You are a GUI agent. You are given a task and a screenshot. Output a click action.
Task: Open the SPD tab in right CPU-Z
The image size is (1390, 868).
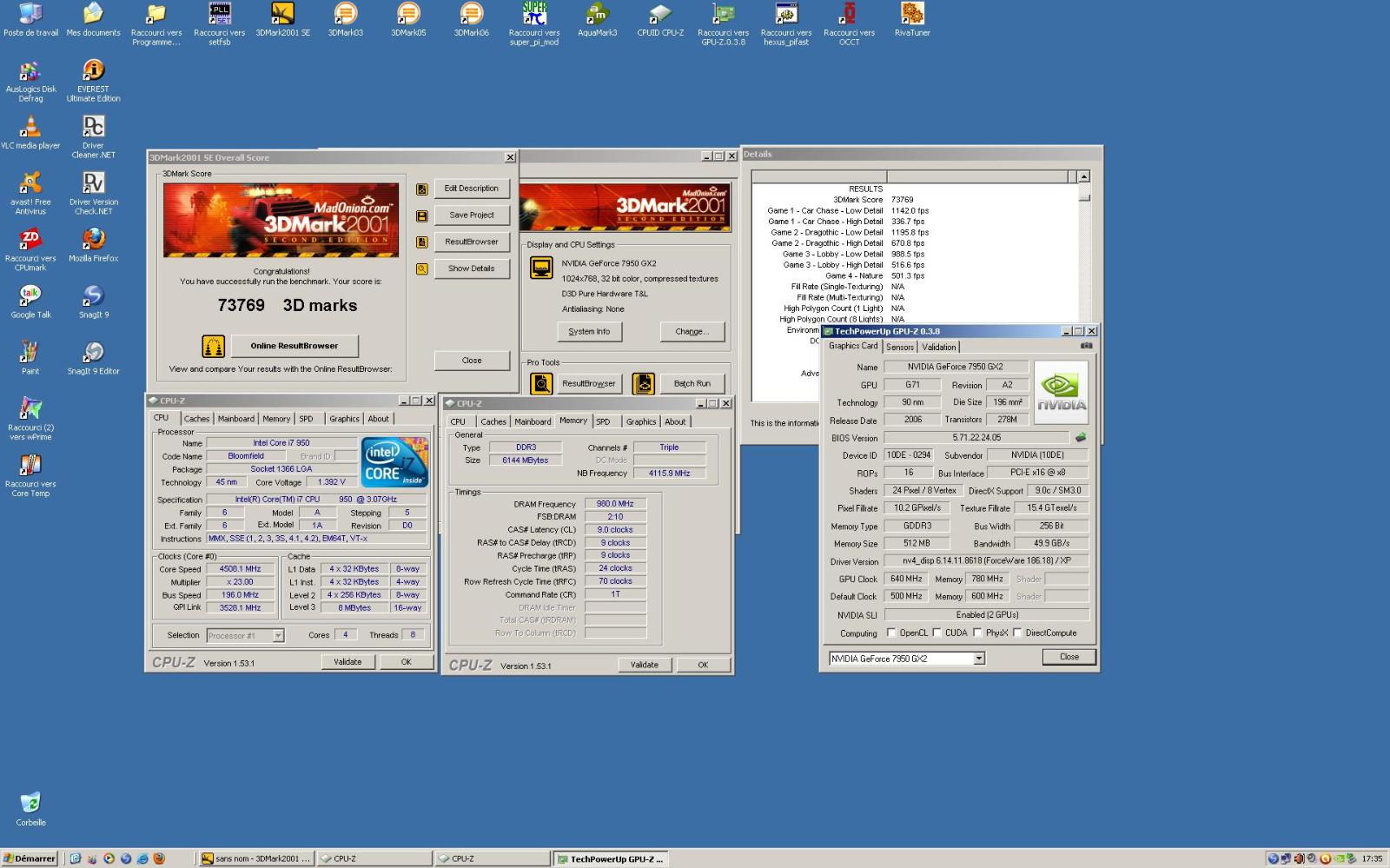click(603, 421)
